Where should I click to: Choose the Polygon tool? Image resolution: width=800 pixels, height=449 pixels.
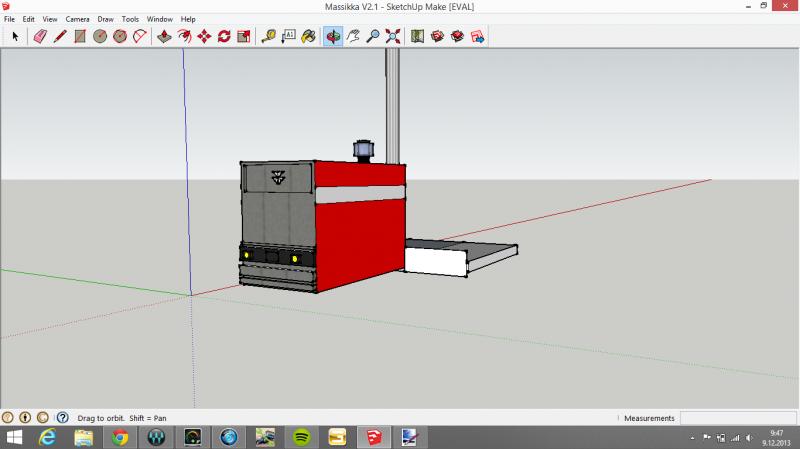[120, 36]
